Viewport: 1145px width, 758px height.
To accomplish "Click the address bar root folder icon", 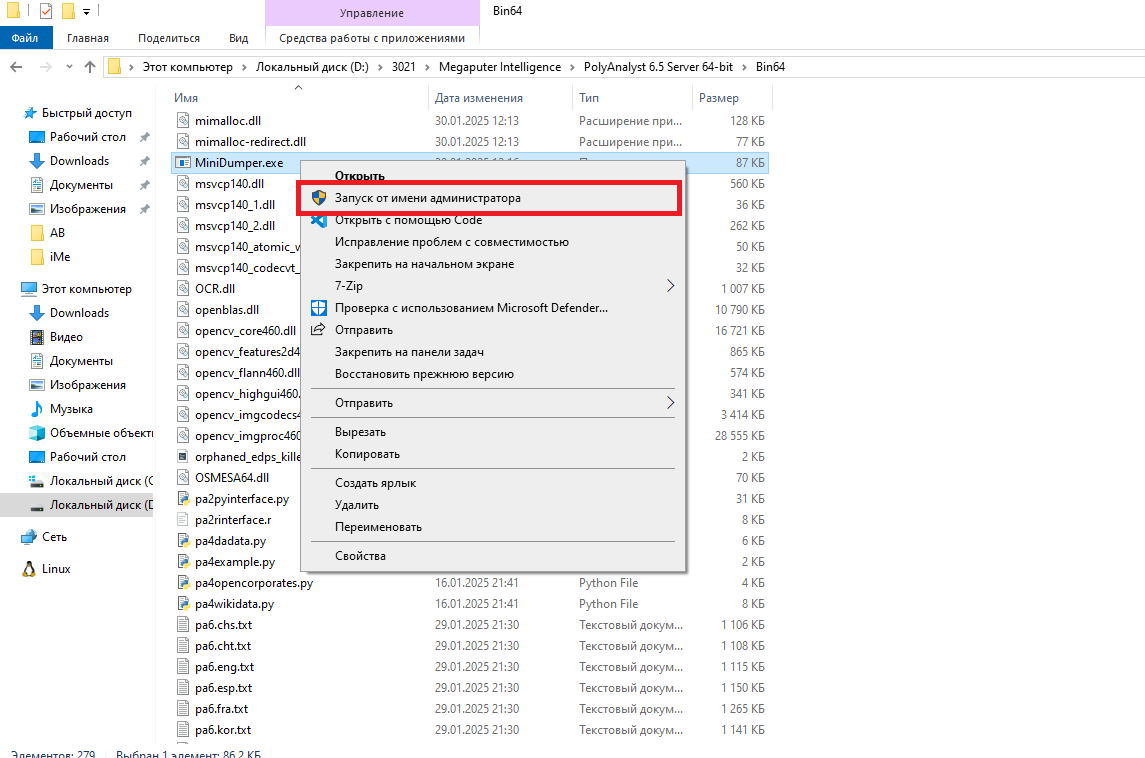I will point(114,67).
